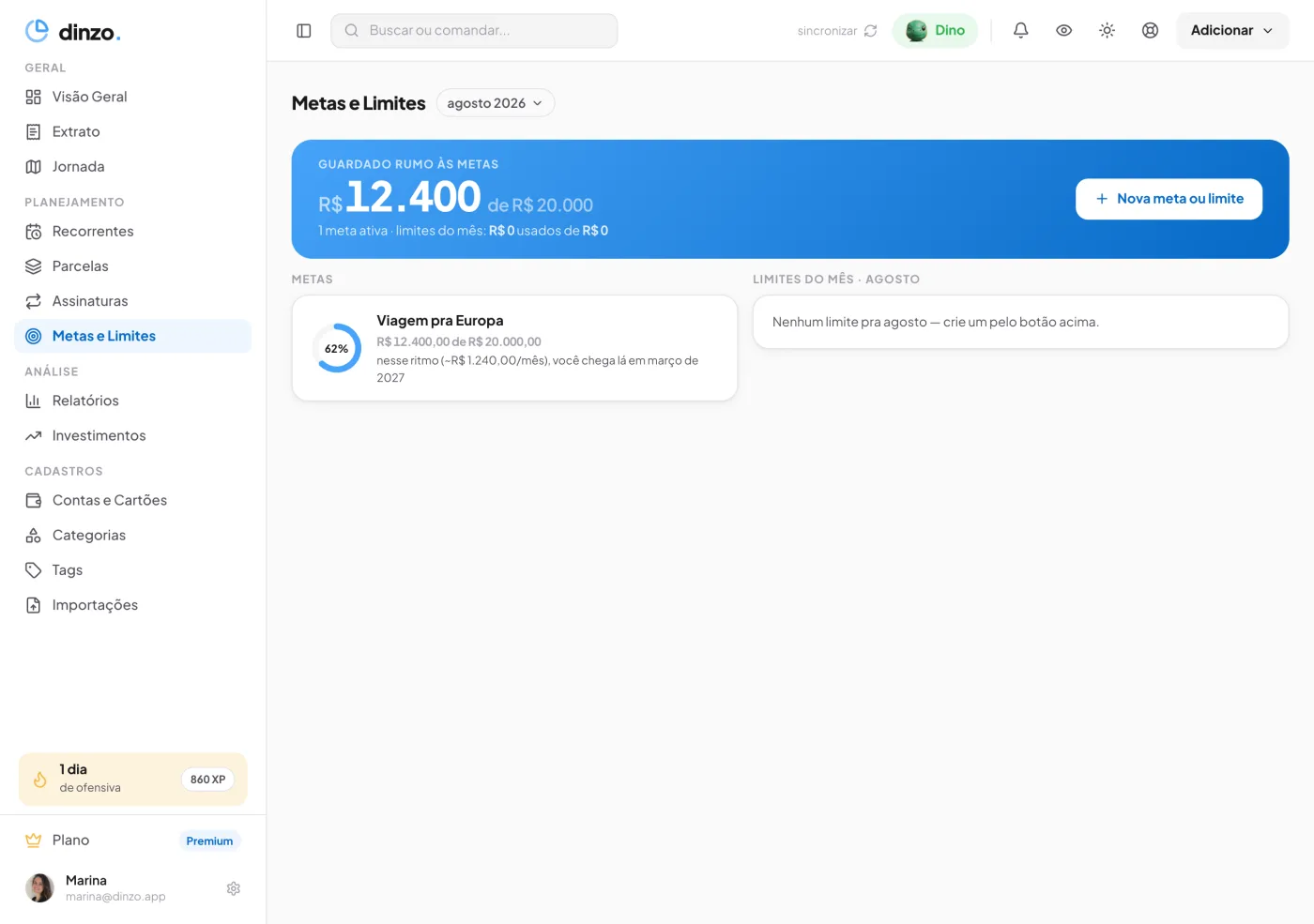Click the Viagem pra Europa goal title
Viewport: 1314px width, 924px height.
pyautogui.click(x=440, y=321)
